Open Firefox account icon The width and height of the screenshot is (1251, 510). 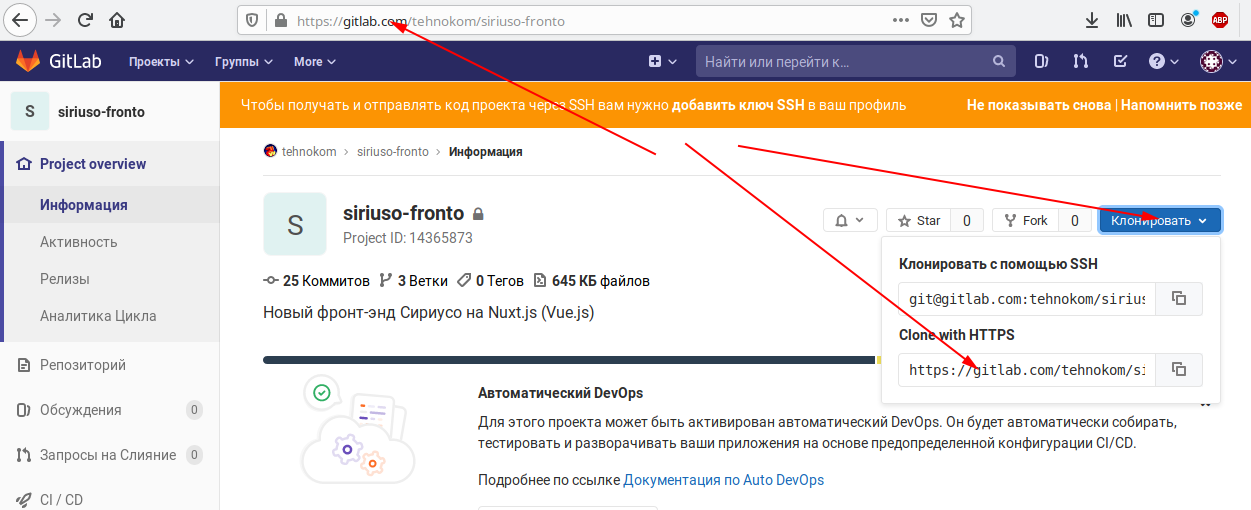[x=1188, y=20]
